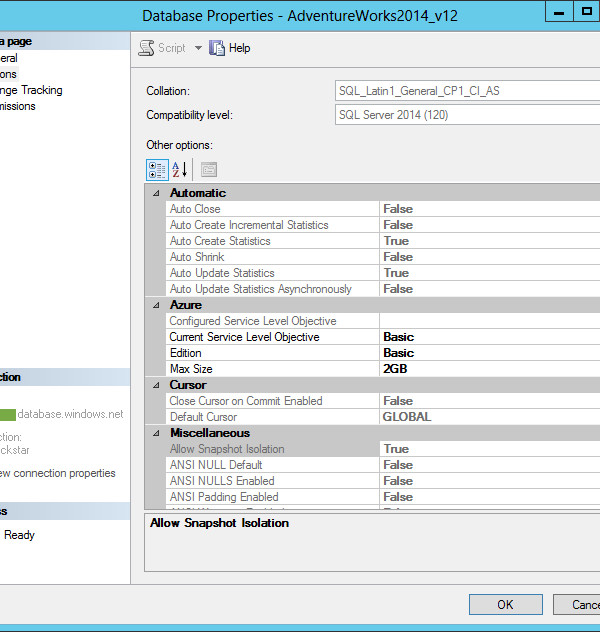Select the Max Size property row

click(x=383, y=369)
